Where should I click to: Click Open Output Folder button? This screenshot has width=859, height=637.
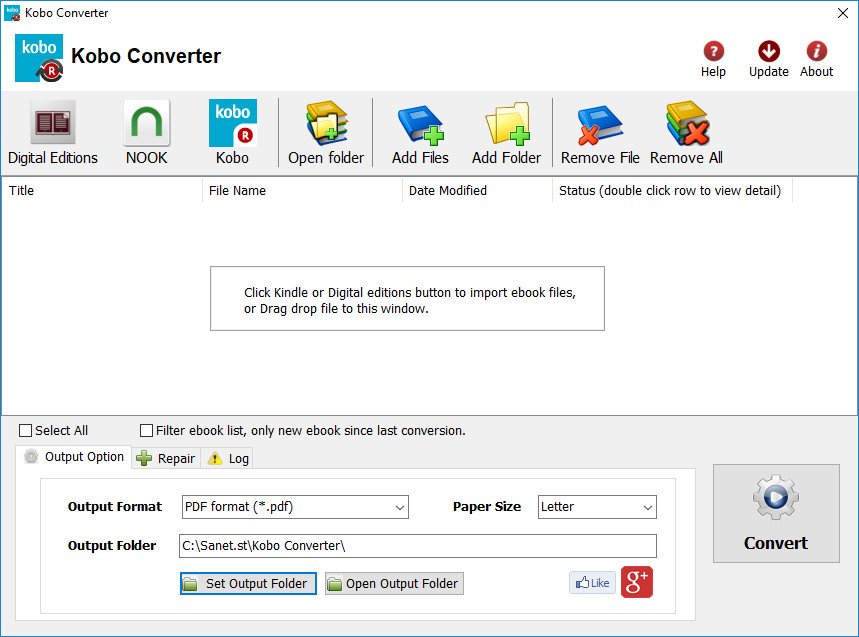394,583
